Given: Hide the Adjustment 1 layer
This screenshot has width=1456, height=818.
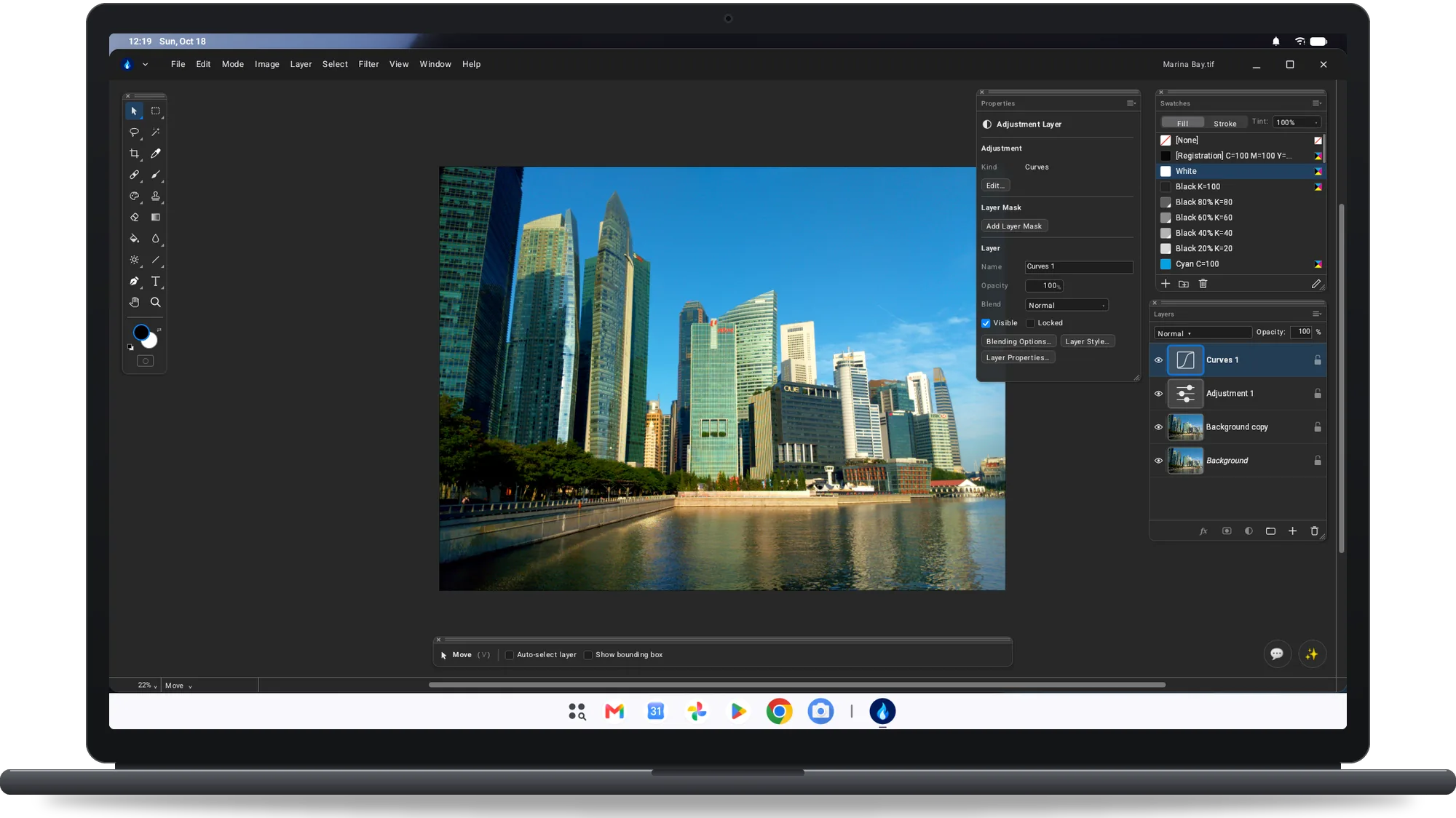Looking at the screenshot, I should [1158, 394].
